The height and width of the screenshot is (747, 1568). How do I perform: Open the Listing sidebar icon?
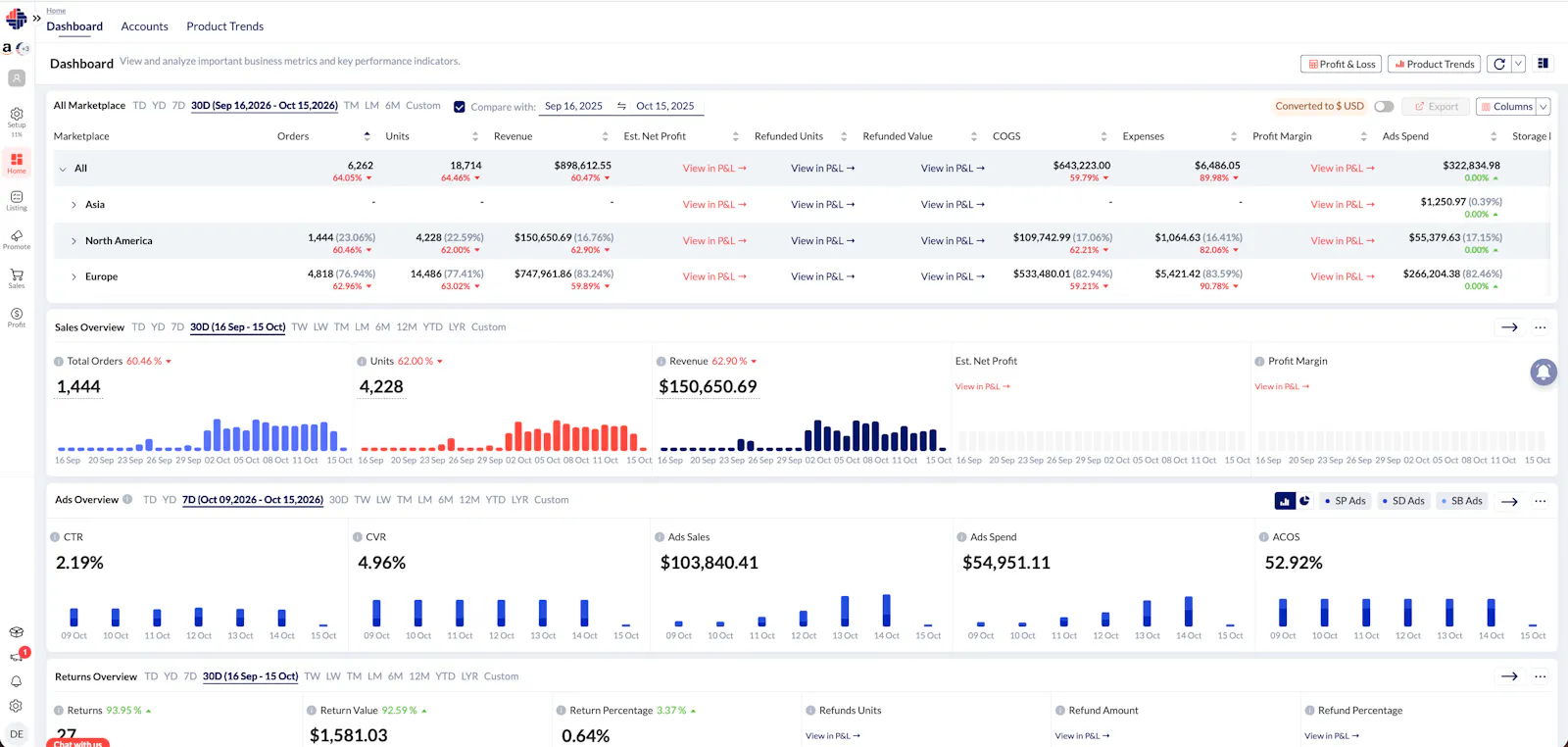tap(17, 200)
